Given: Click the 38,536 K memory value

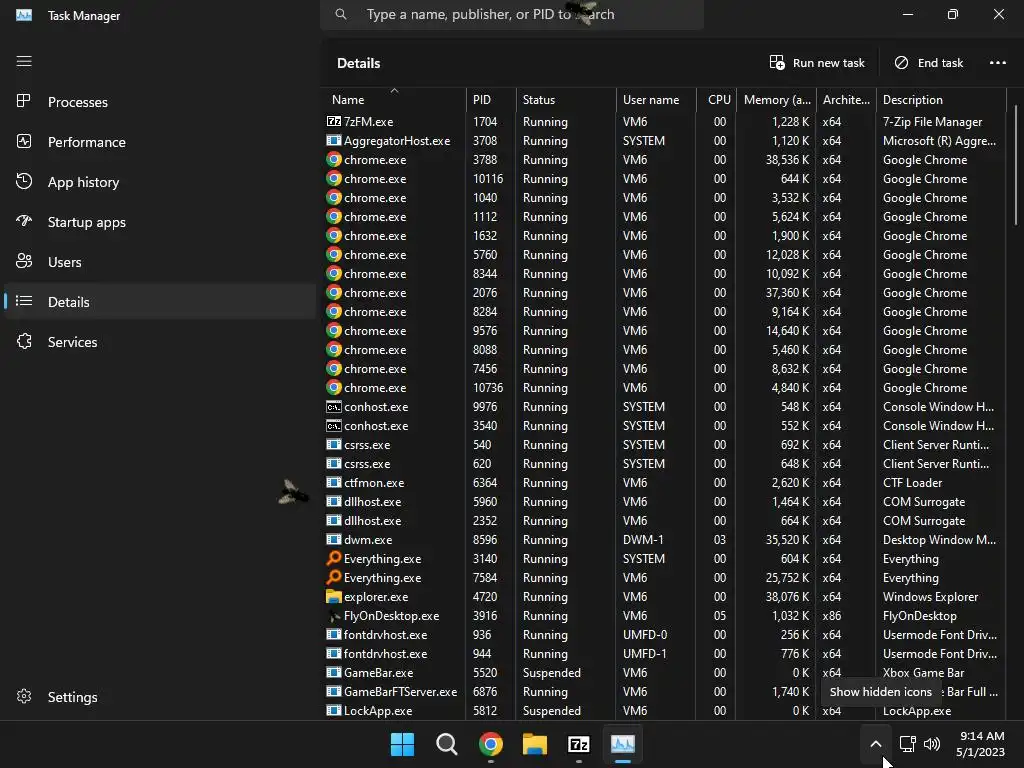Looking at the screenshot, I should 787,159.
